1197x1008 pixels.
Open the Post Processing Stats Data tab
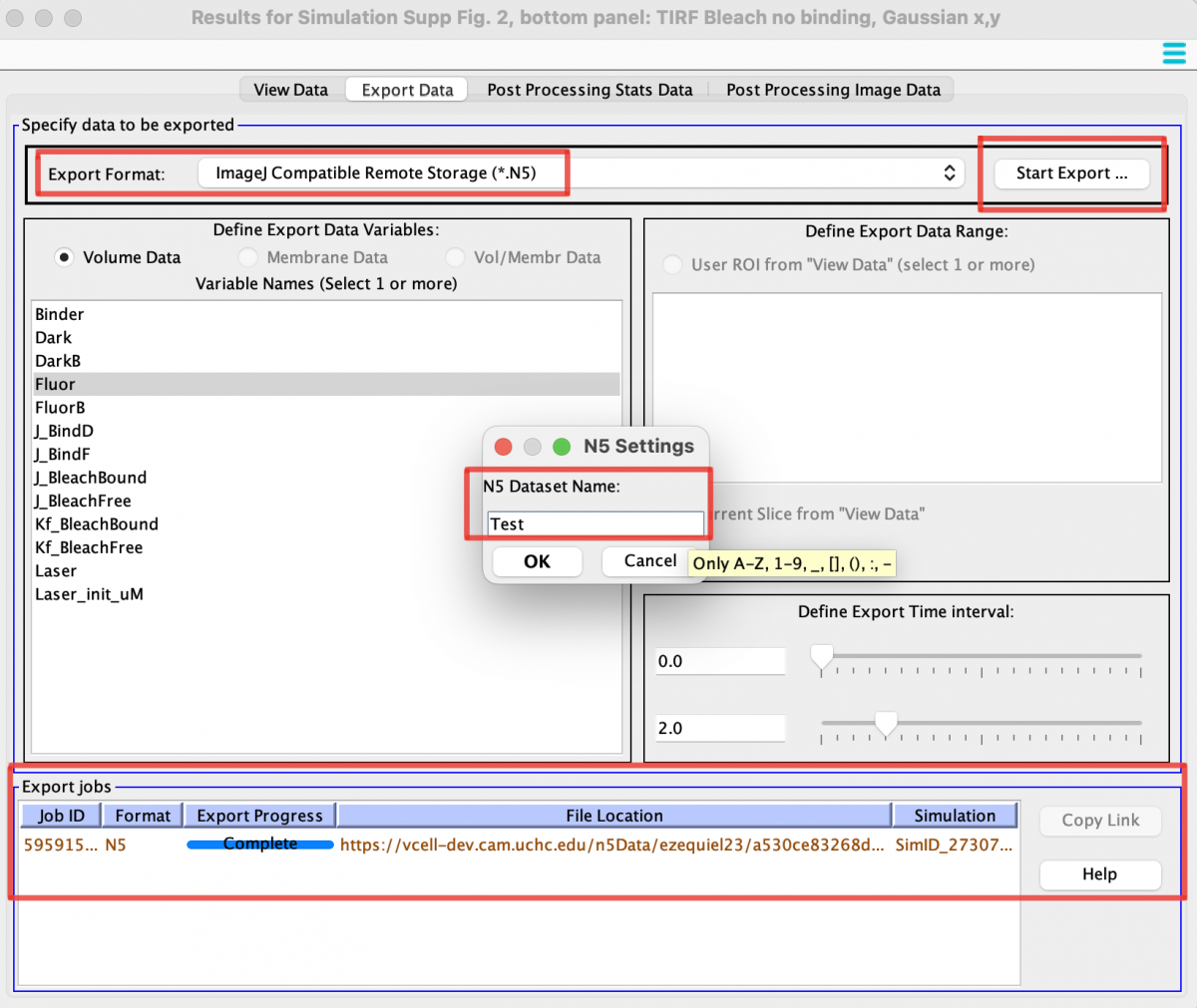(x=590, y=89)
